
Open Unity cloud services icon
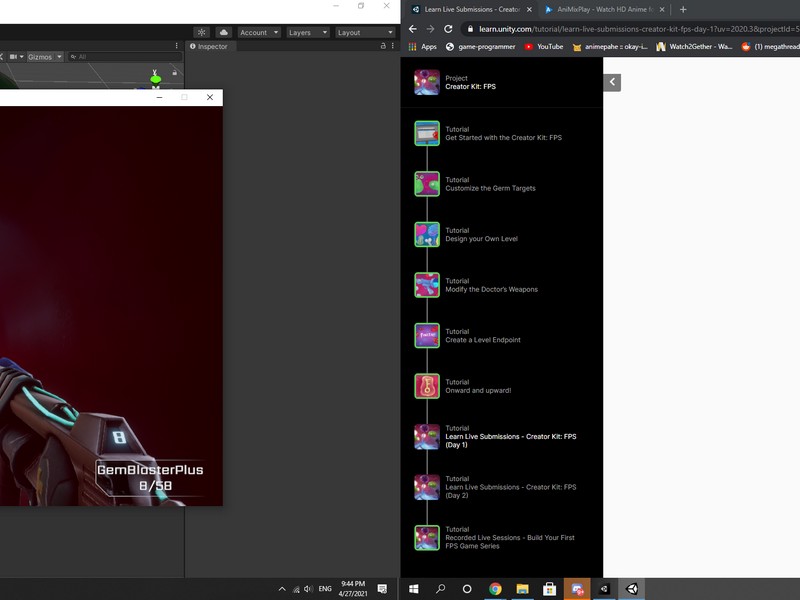pyautogui.click(x=223, y=32)
